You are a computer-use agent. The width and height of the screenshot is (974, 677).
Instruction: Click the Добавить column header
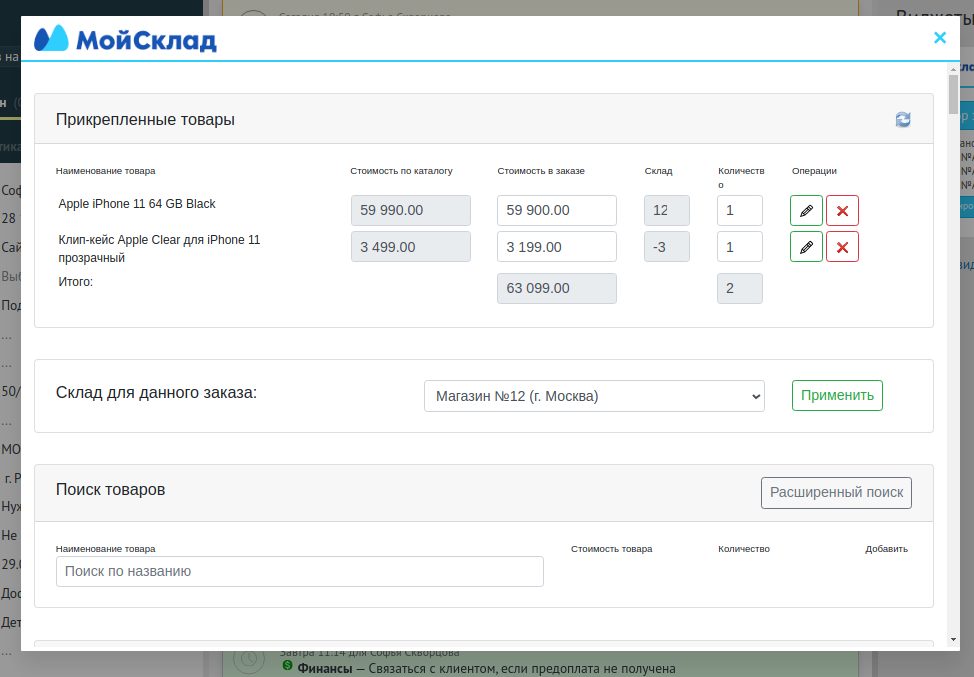pyautogui.click(x=886, y=549)
